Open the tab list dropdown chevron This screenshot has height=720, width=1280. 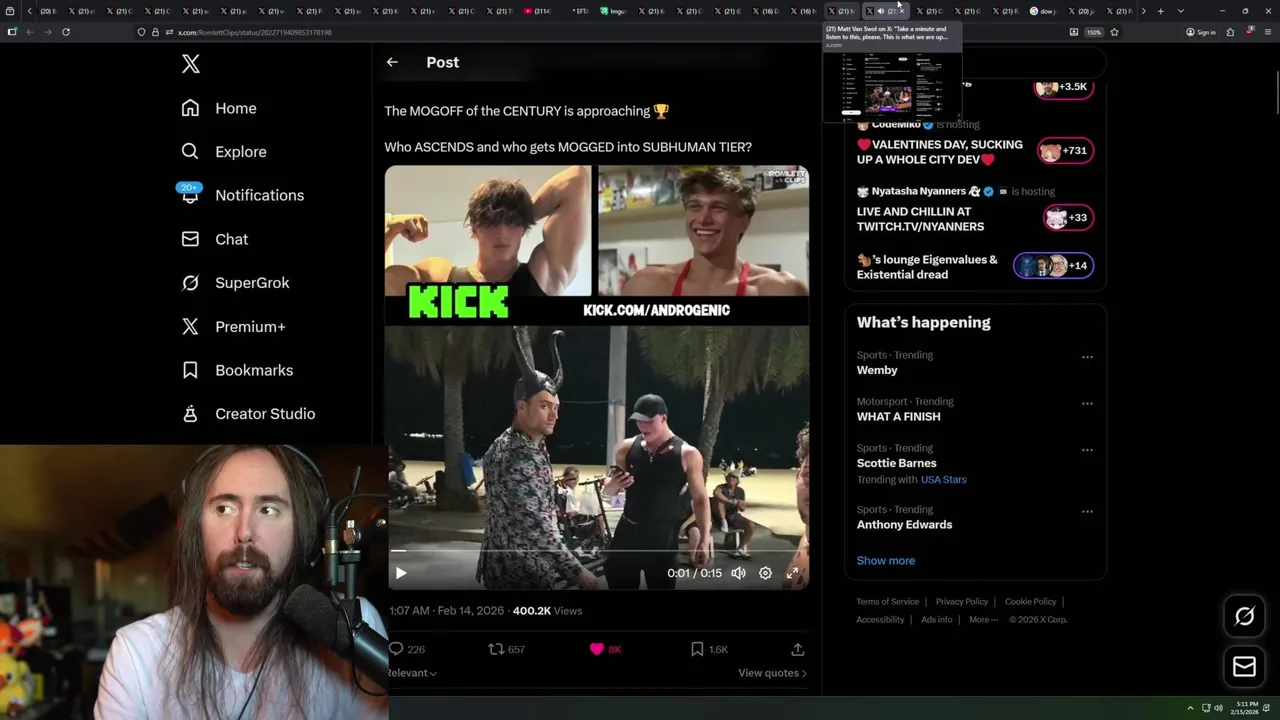(1180, 11)
